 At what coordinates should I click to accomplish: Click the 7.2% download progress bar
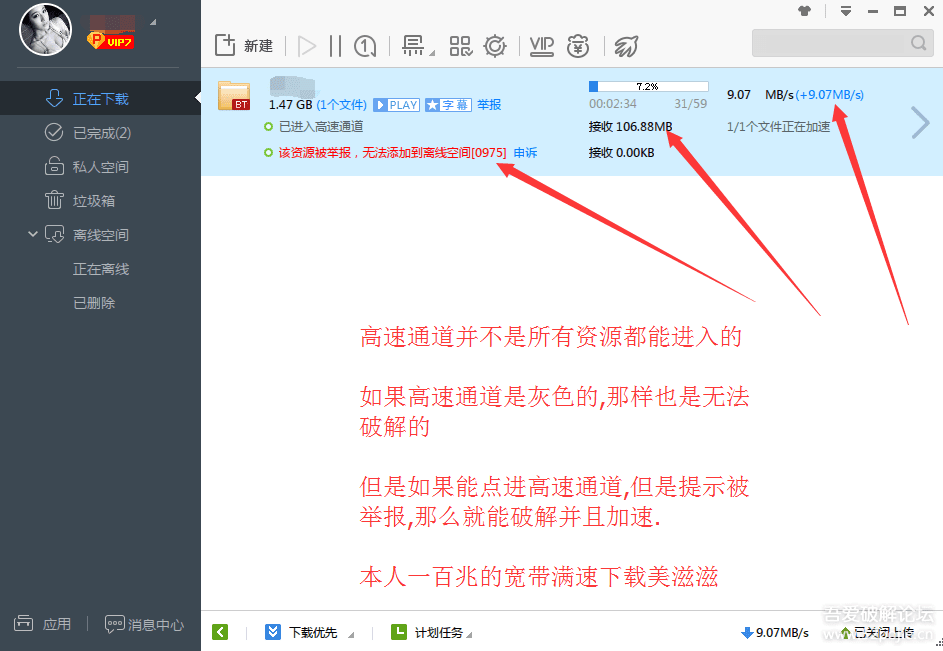pos(648,86)
